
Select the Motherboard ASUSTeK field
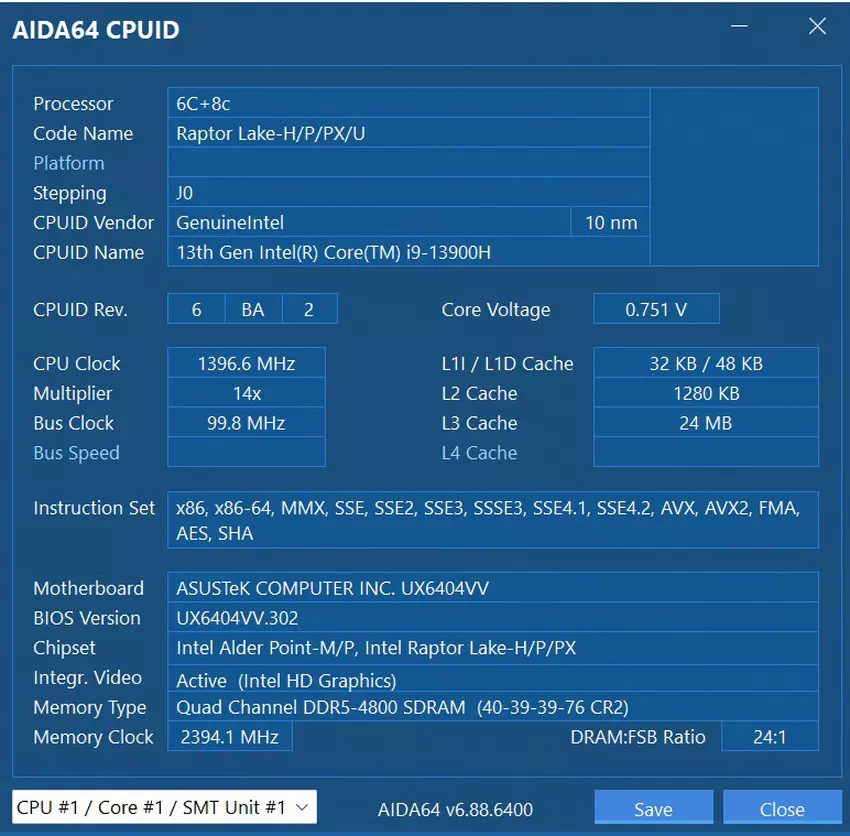[492, 588]
